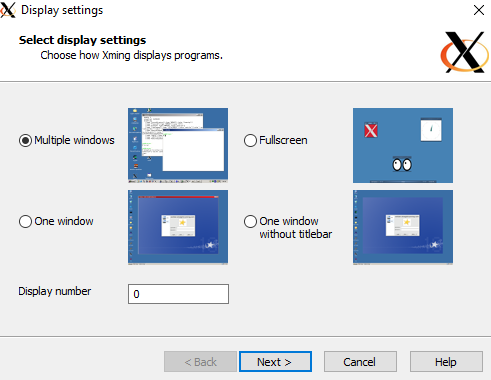
Task: Click the Fullscreen preview thumbnail
Action: (x=403, y=145)
